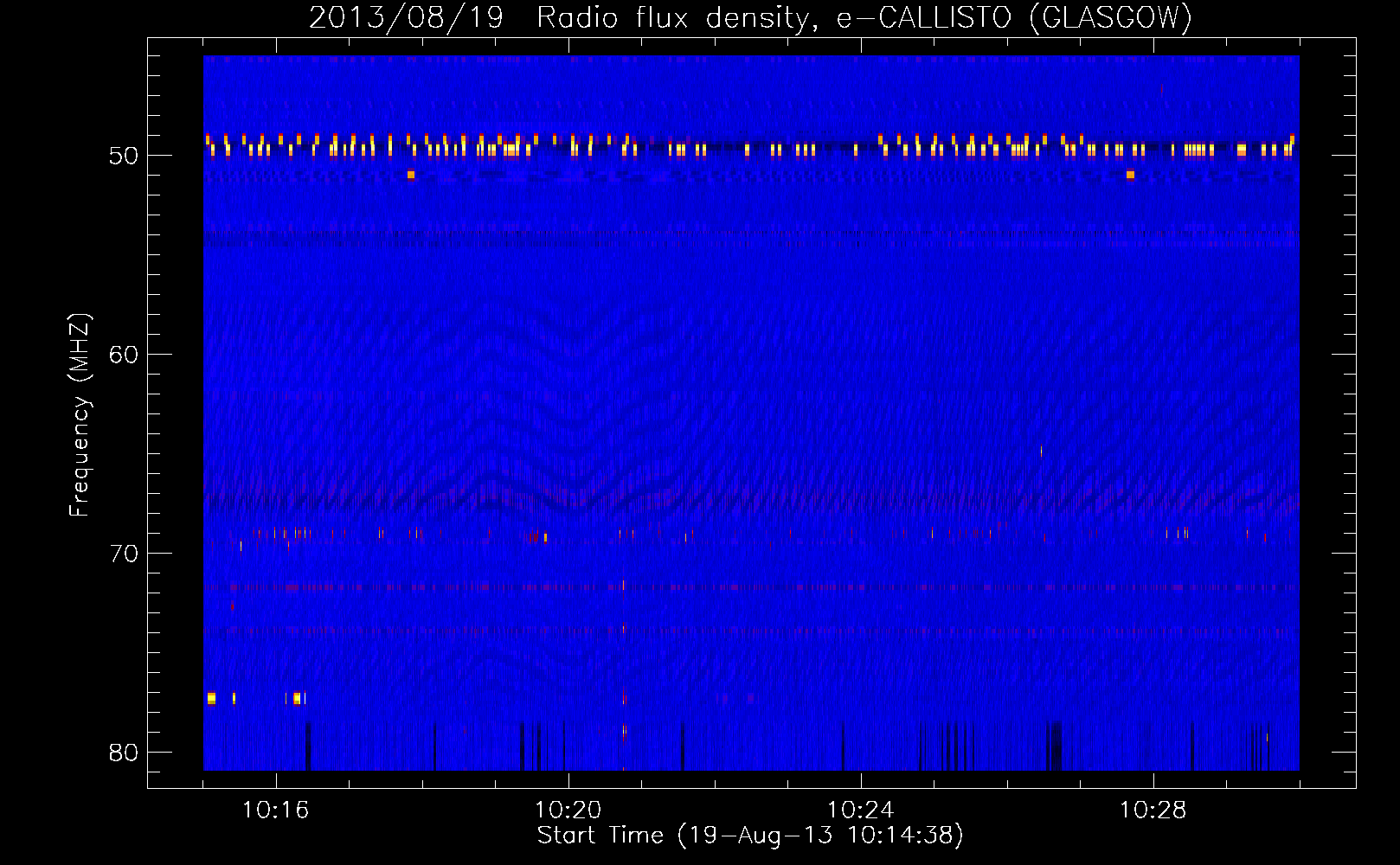Click the 10:24 time tick label

[860, 811]
